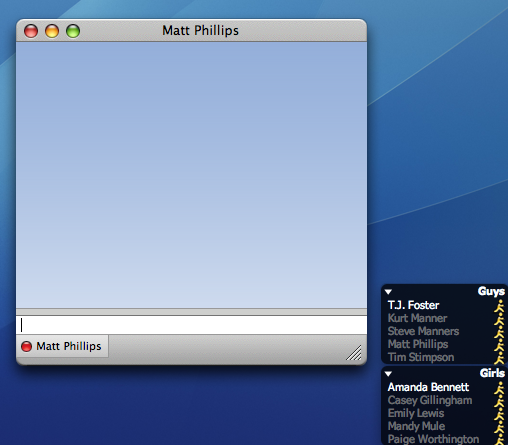
Task: Select contact Mandy Mule
Action: tap(416, 426)
